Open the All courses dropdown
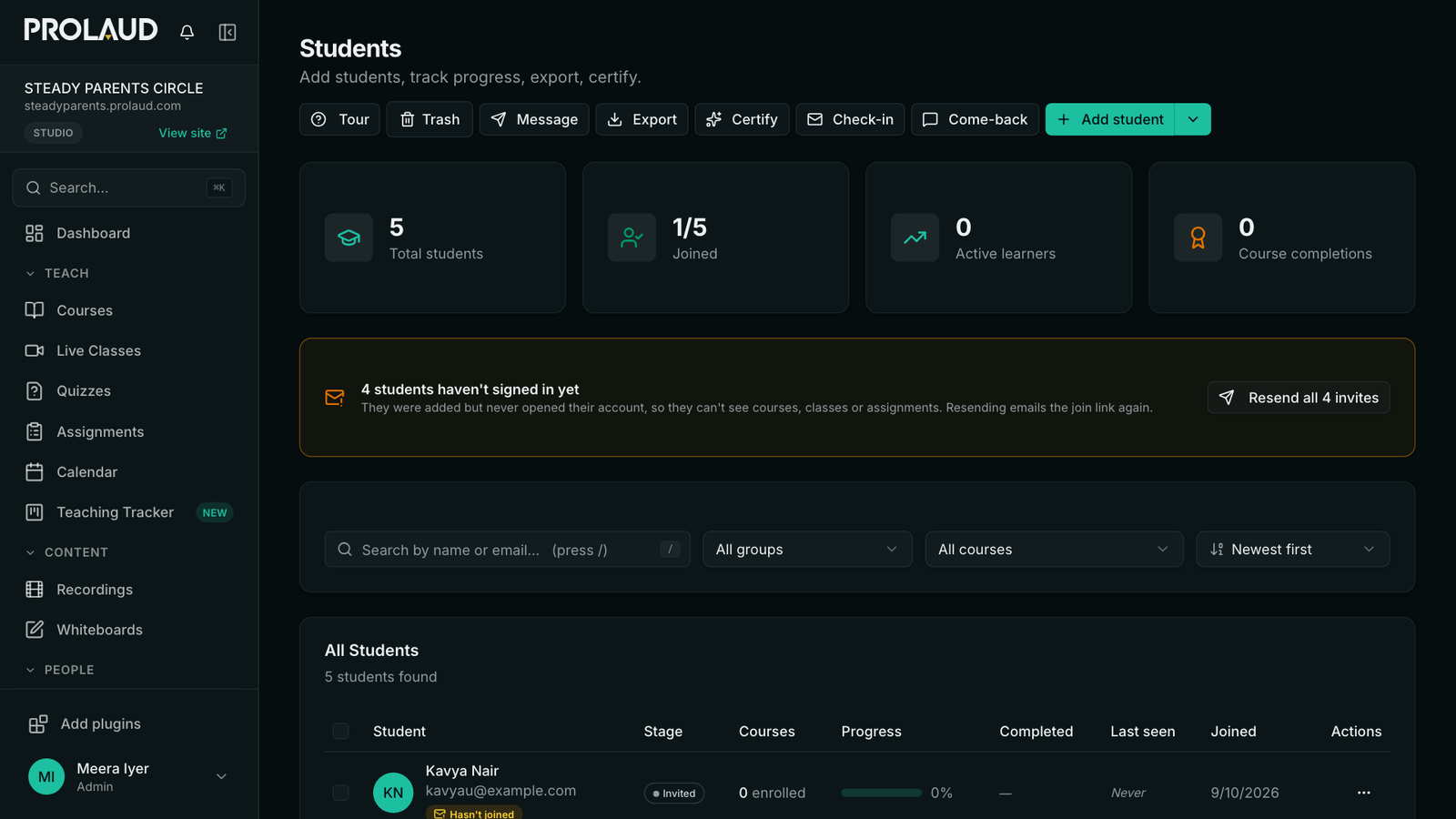The image size is (1456, 819). click(1054, 550)
